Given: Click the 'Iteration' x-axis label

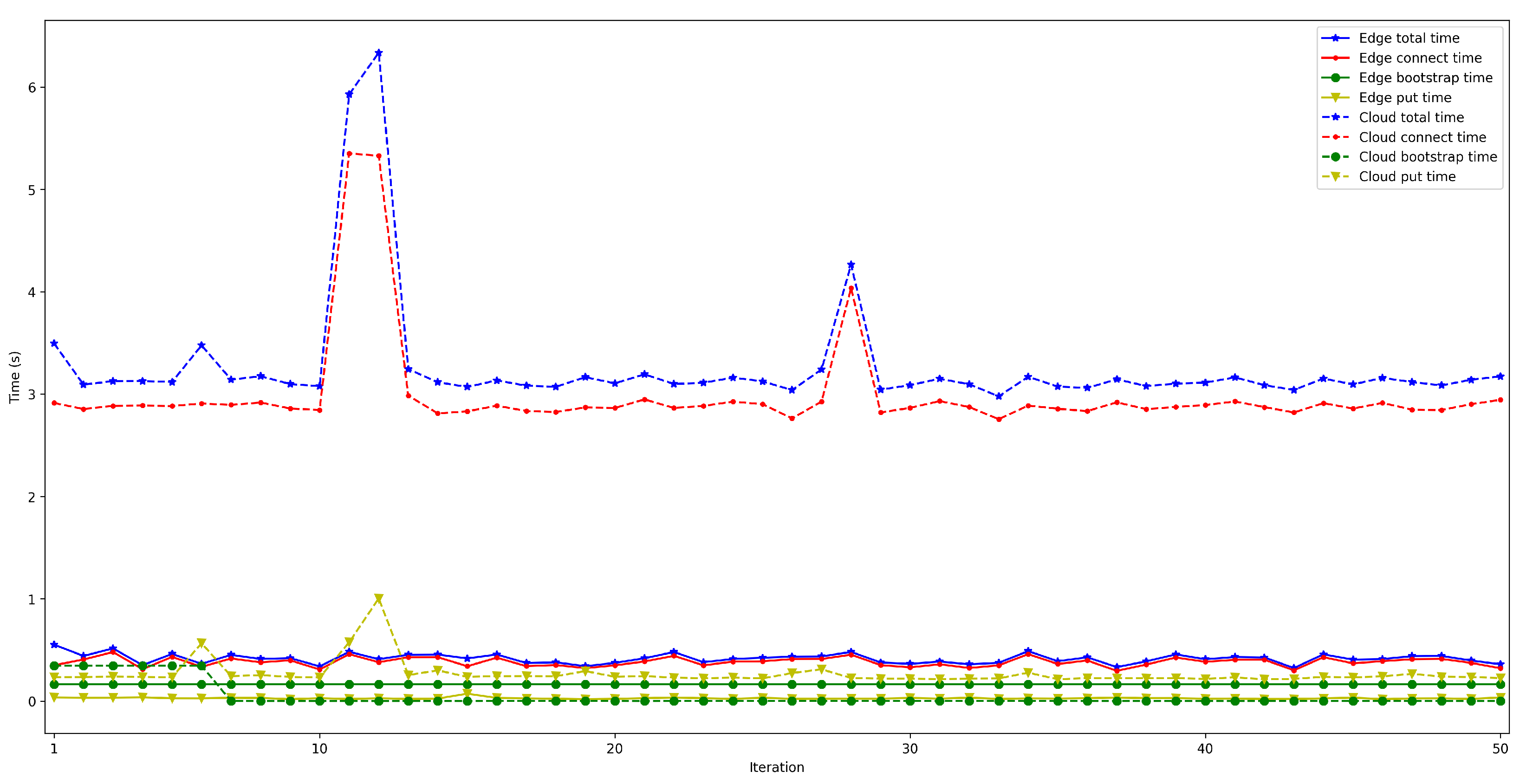Looking at the screenshot, I should [776, 767].
